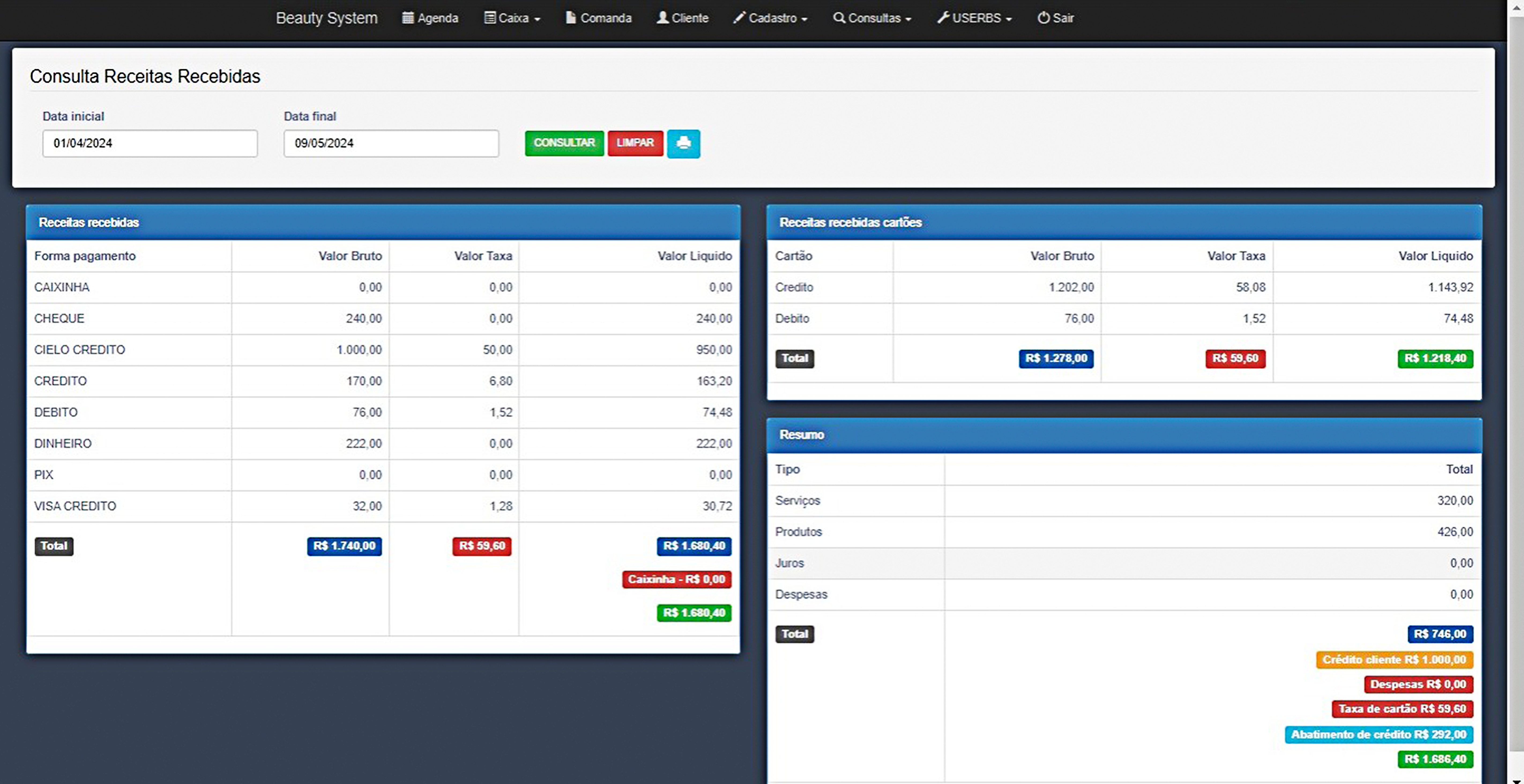The height and width of the screenshot is (784, 1524).
Task: Click the Caixa list icon
Action: pos(490,18)
